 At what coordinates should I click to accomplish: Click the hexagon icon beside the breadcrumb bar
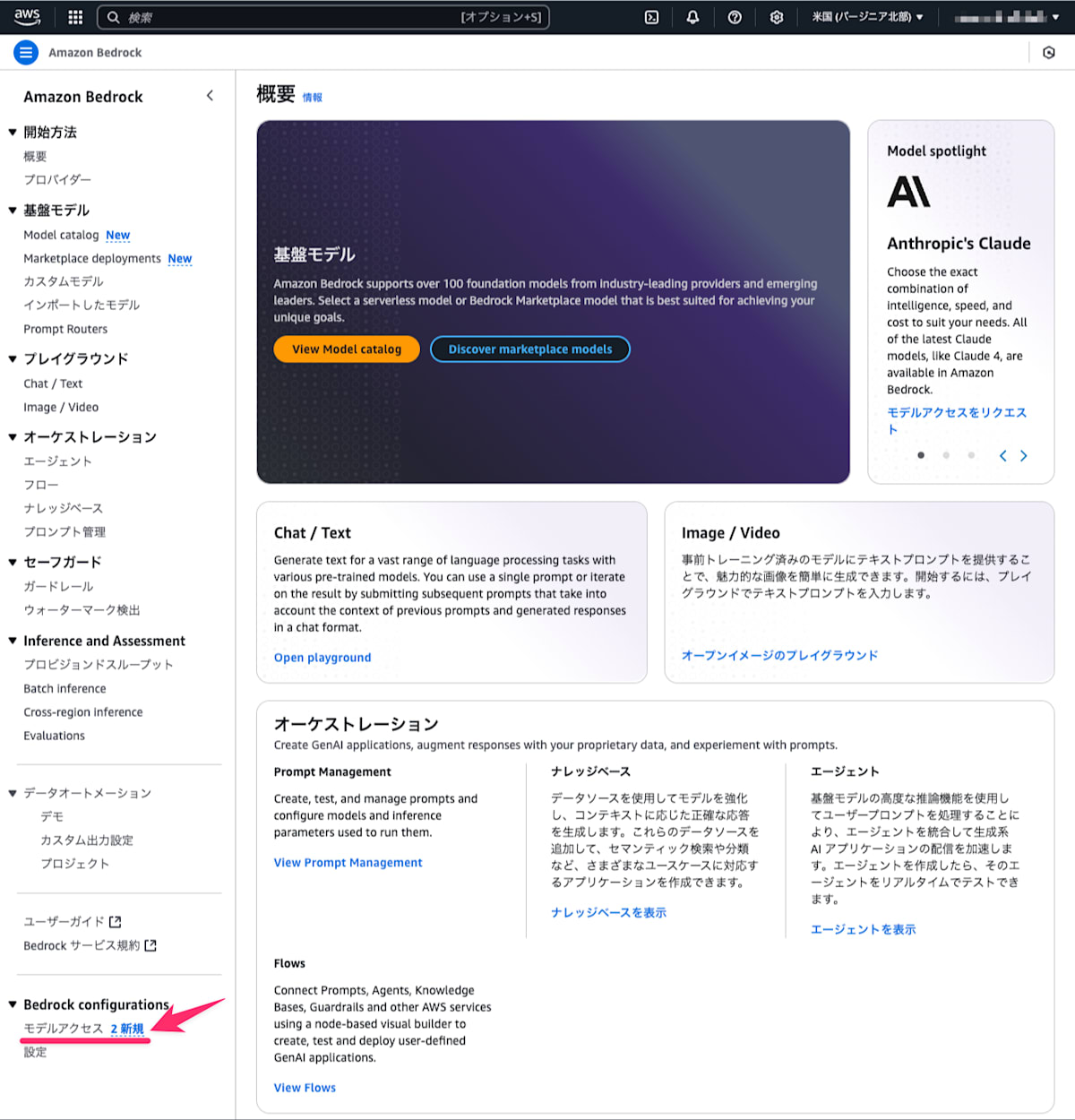coord(1049,53)
